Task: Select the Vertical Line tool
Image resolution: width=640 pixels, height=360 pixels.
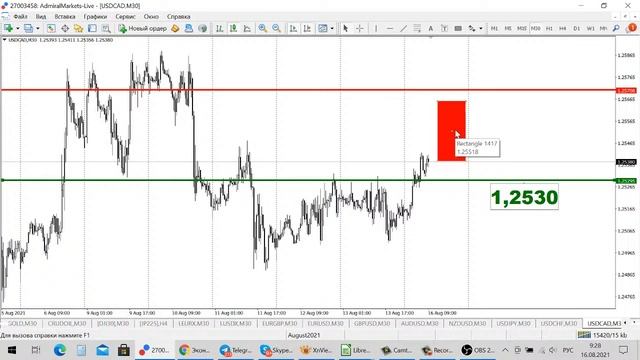Action: [376, 28]
